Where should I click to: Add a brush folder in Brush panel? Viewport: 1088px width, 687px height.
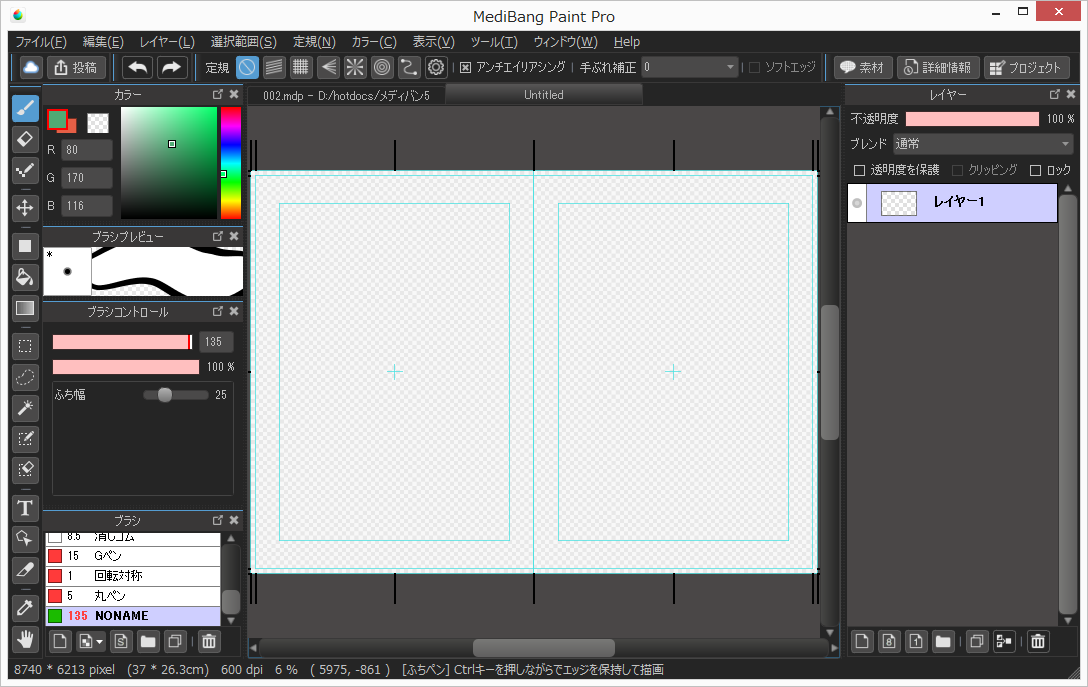pyautogui.click(x=148, y=641)
